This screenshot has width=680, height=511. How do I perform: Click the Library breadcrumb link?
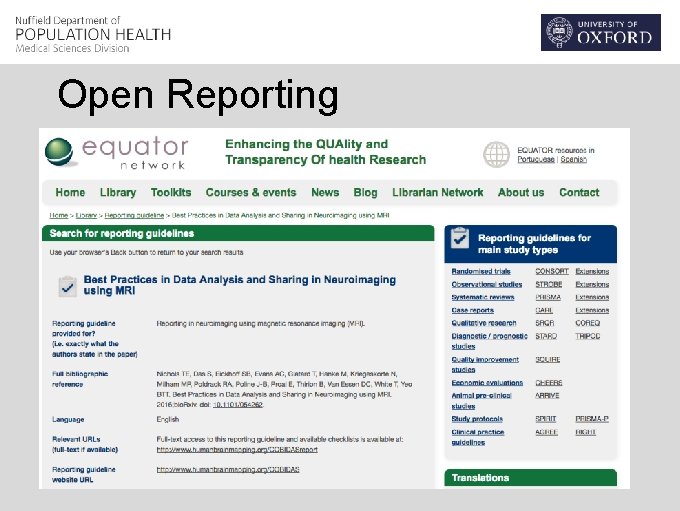click(86, 215)
